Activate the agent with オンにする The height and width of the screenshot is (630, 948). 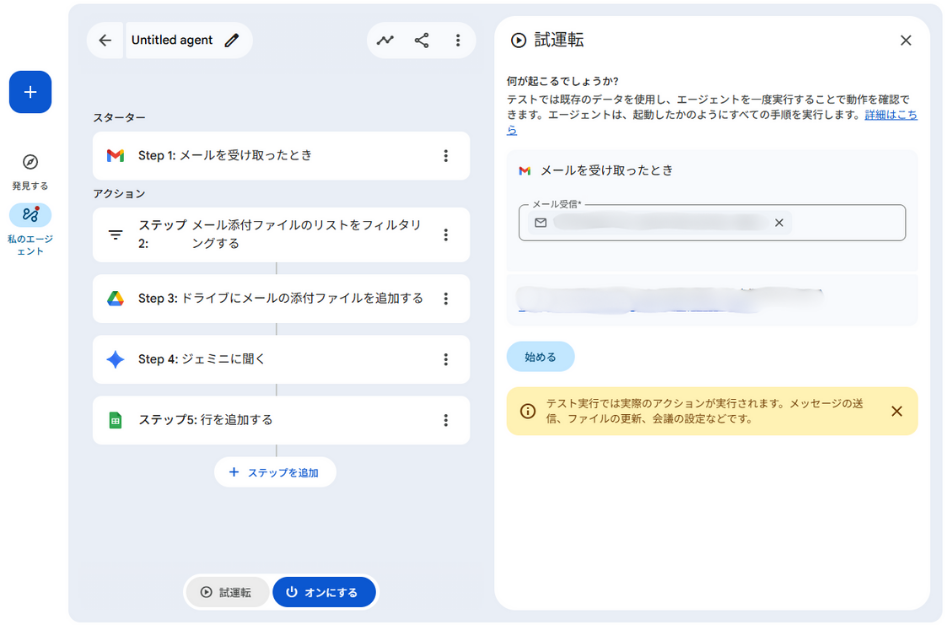[324, 592]
